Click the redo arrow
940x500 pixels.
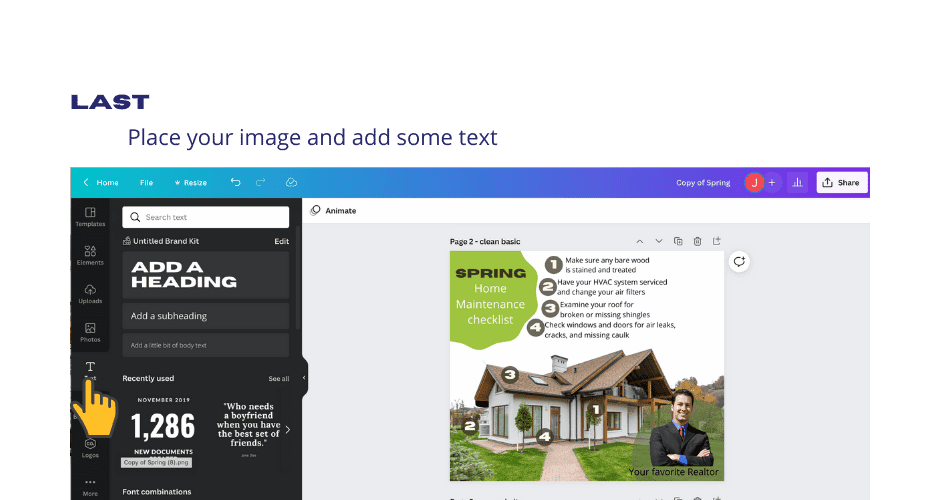pos(260,182)
